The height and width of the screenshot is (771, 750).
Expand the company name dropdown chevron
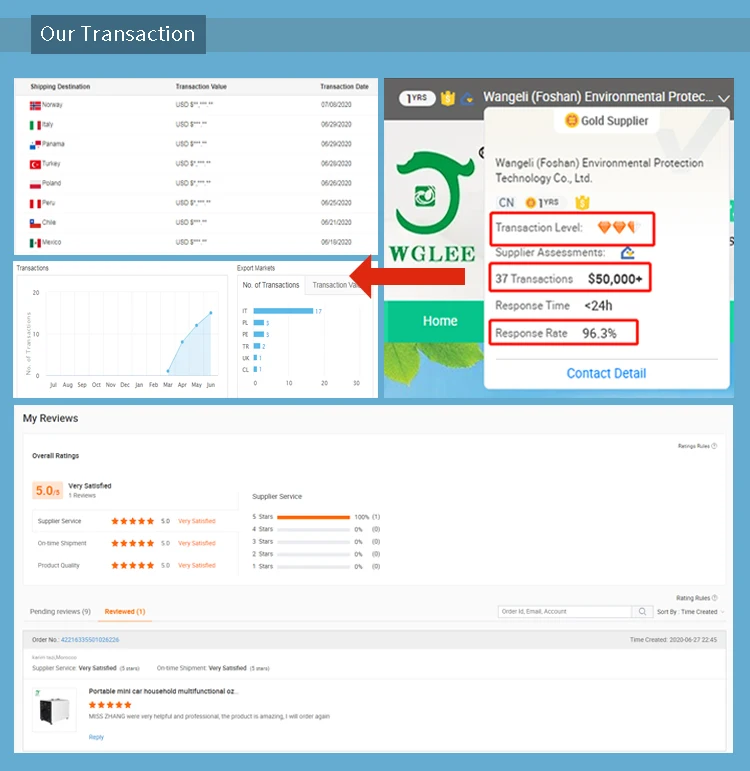[x=723, y=98]
